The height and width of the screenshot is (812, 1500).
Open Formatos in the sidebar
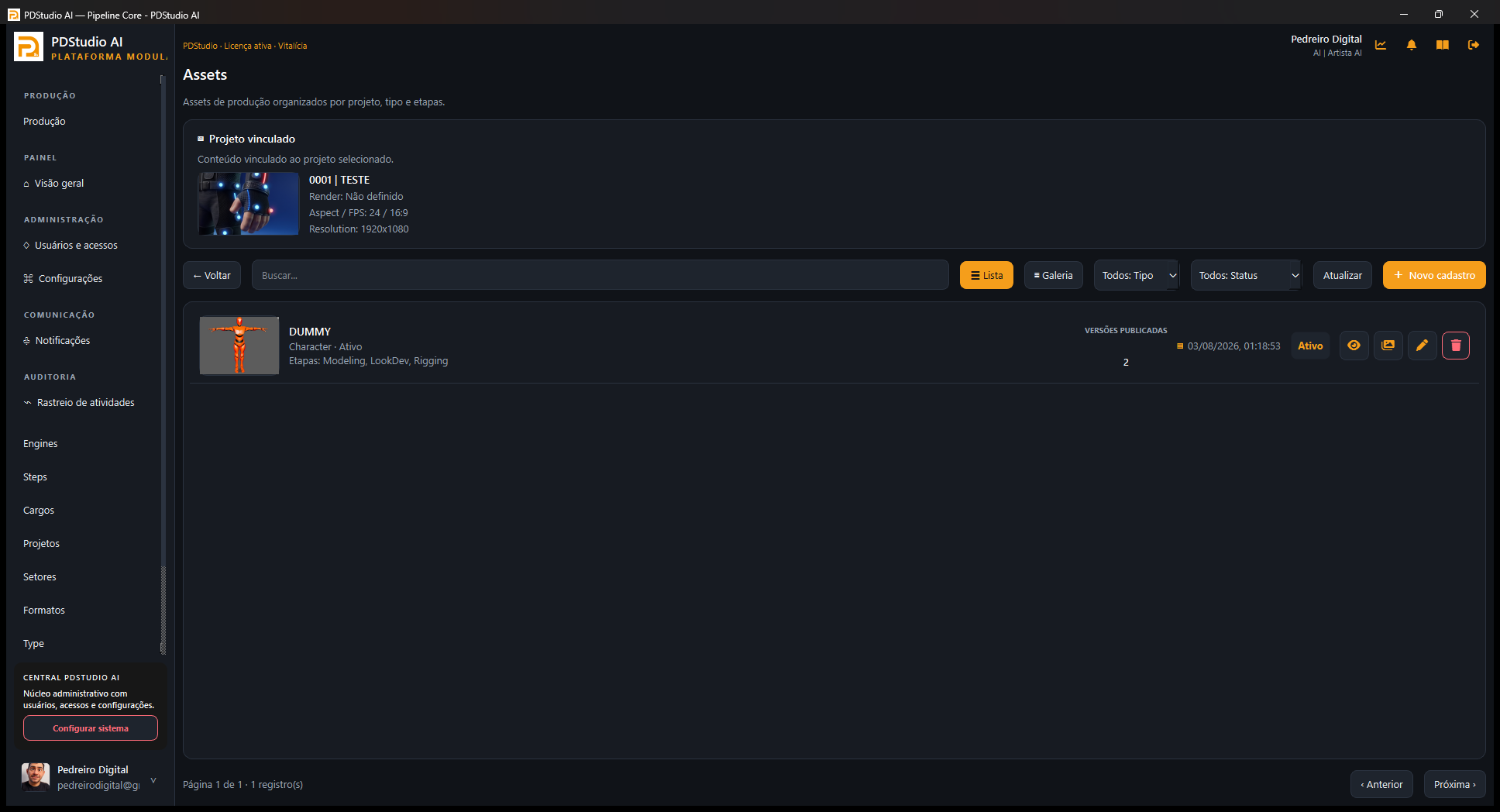(44, 610)
